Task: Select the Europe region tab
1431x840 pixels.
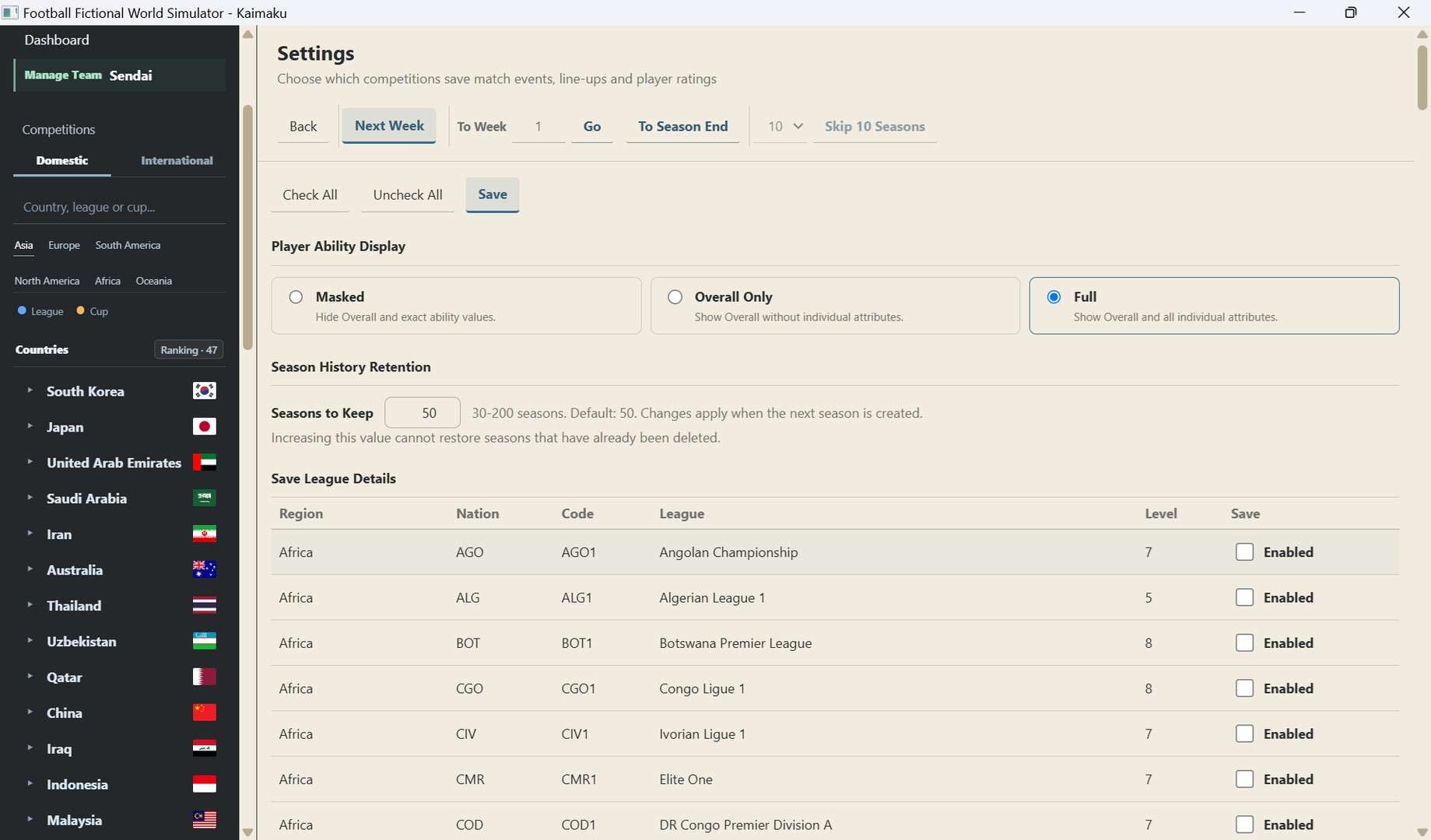Action: tap(64, 245)
